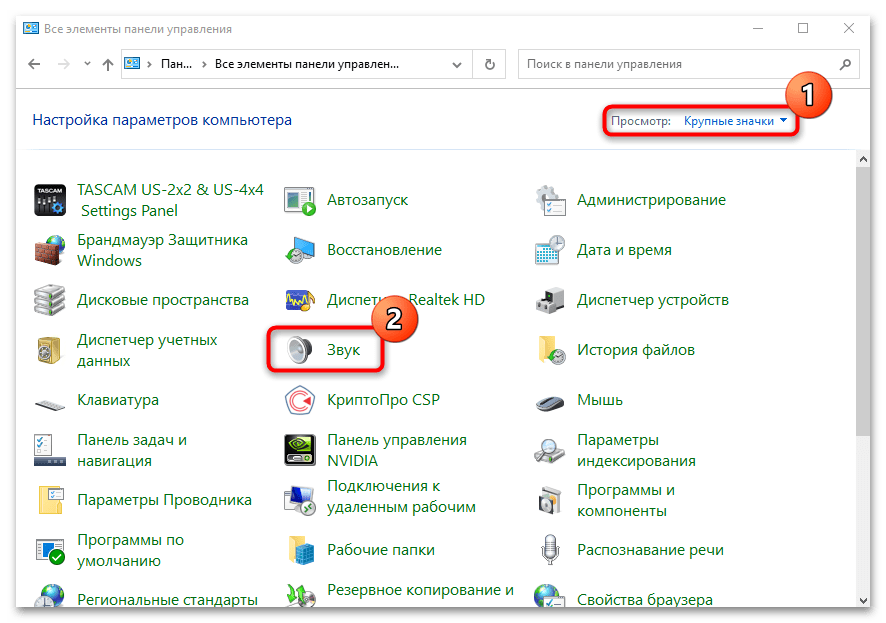Open the Звук speaker icon
This screenshot has width=886, height=623.
point(300,350)
